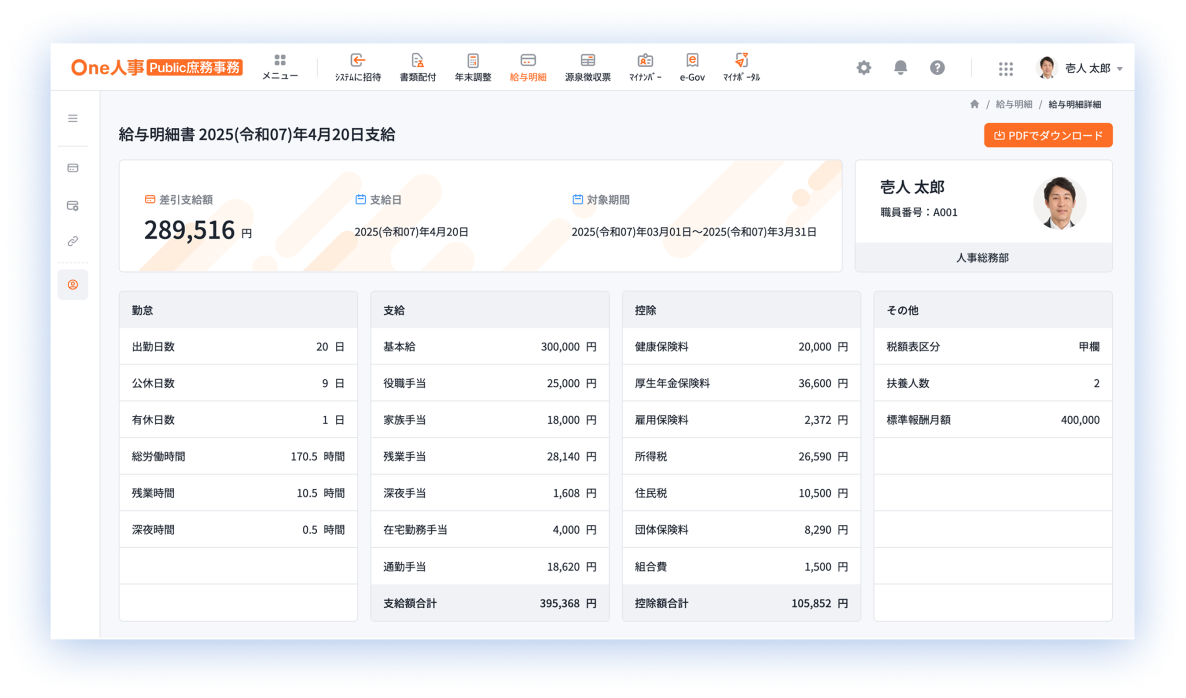Click the 給与明細詳細 breadcrumb text

click(1074, 104)
